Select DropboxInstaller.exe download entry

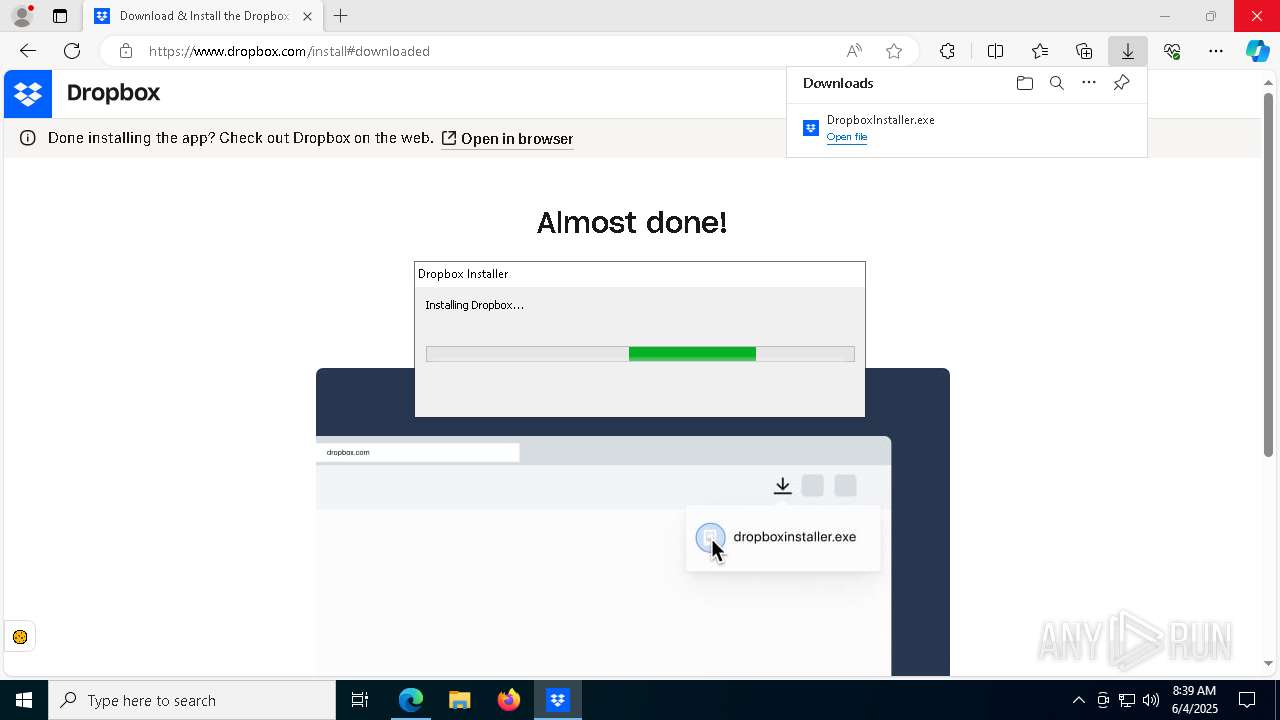pos(966,128)
